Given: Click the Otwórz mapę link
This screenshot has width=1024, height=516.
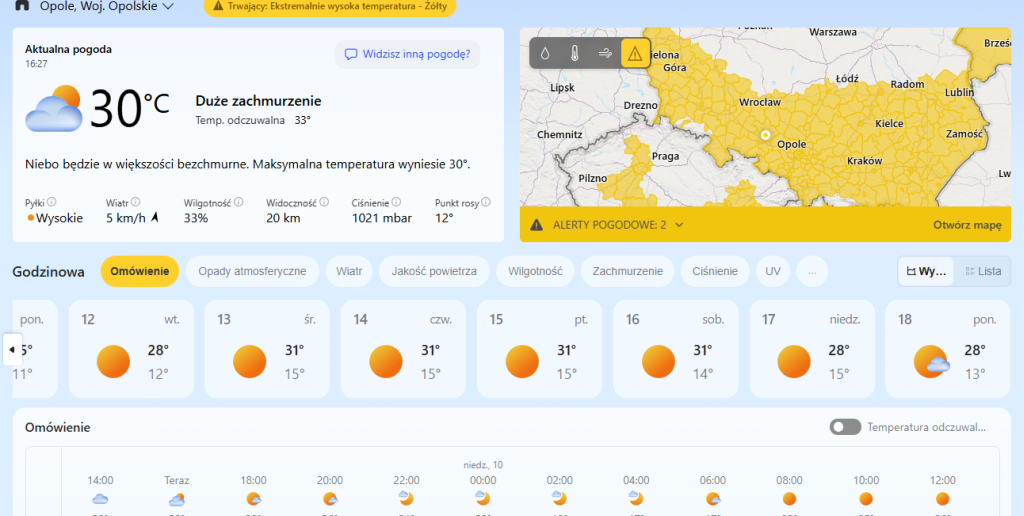Looking at the screenshot, I should [x=967, y=225].
